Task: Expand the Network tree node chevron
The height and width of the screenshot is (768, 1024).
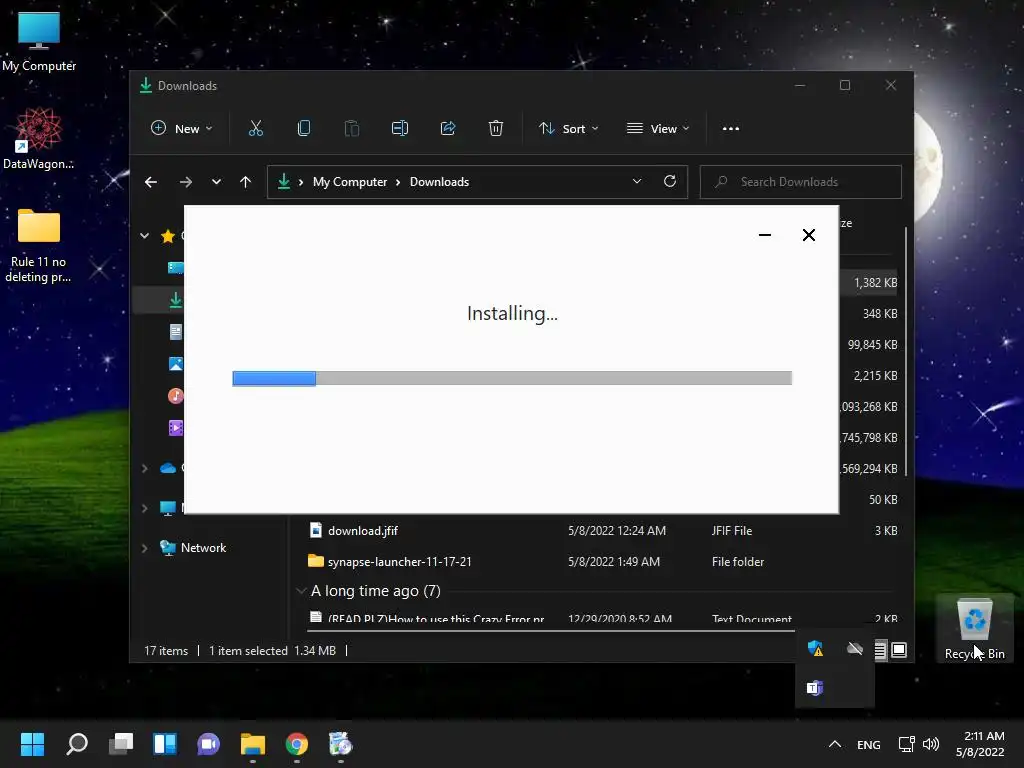Action: click(144, 548)
